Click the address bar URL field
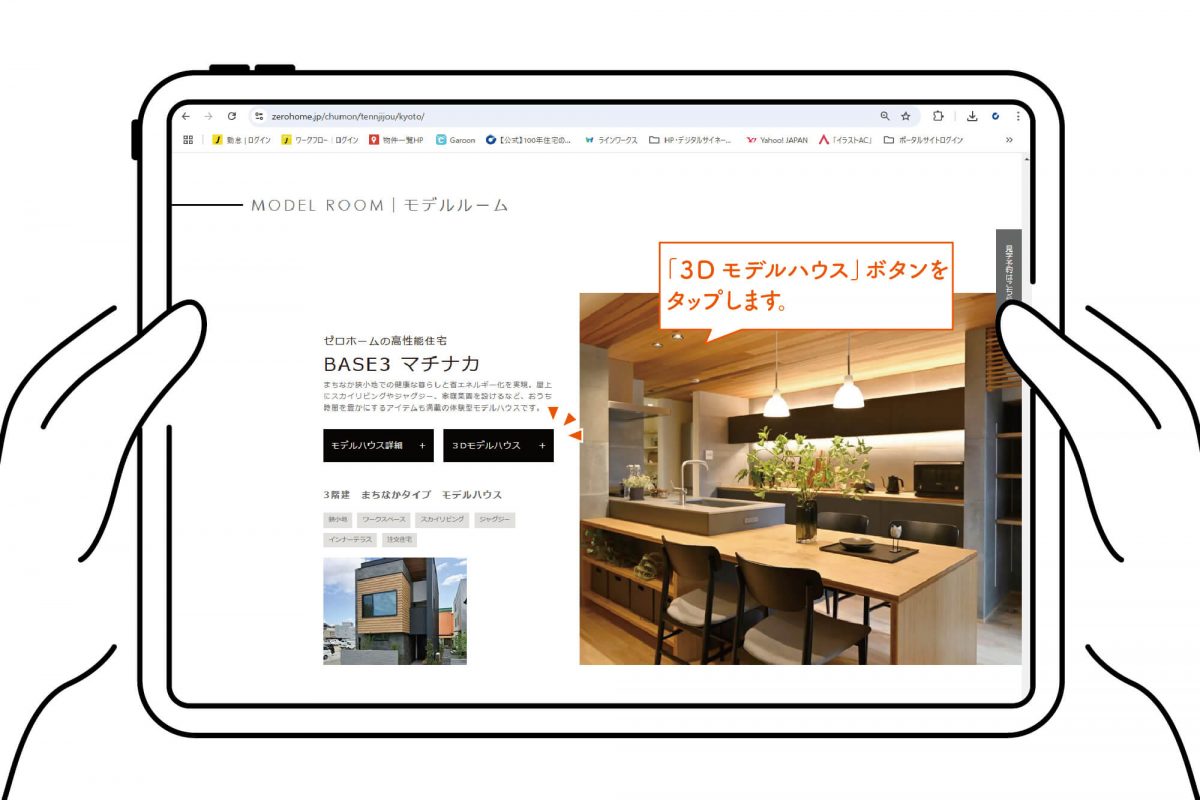This screenshot has width=1200, height=800. [560, 116]
